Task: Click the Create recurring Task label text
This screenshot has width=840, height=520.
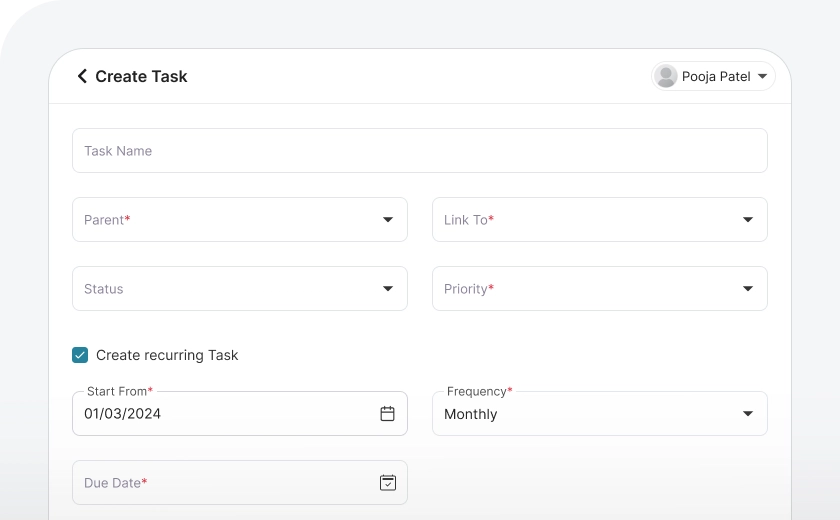Action: pos(167,355)
